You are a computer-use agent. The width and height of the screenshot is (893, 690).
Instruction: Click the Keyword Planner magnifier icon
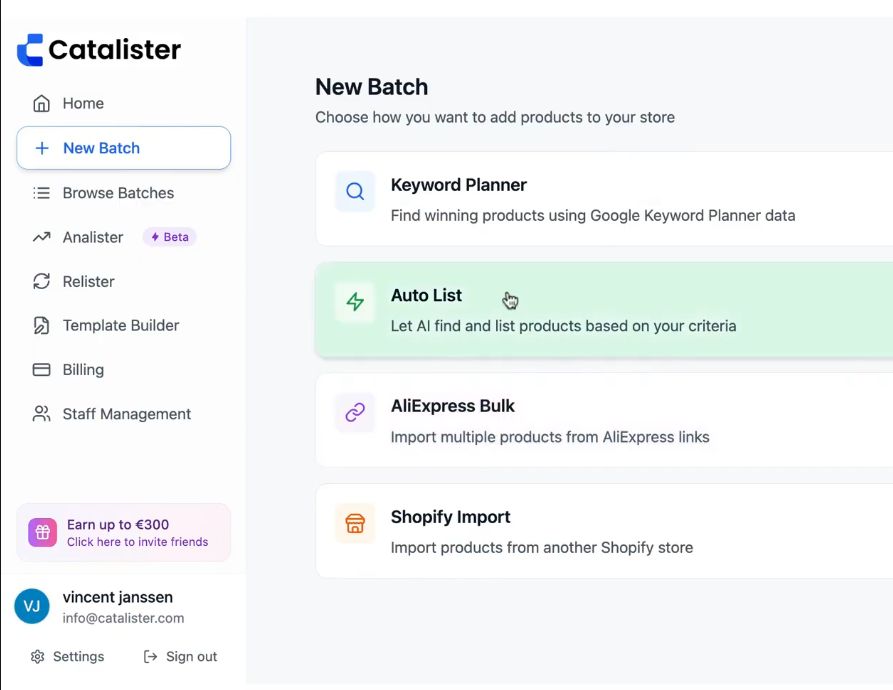pyautogui.click(x=355, y=191)
